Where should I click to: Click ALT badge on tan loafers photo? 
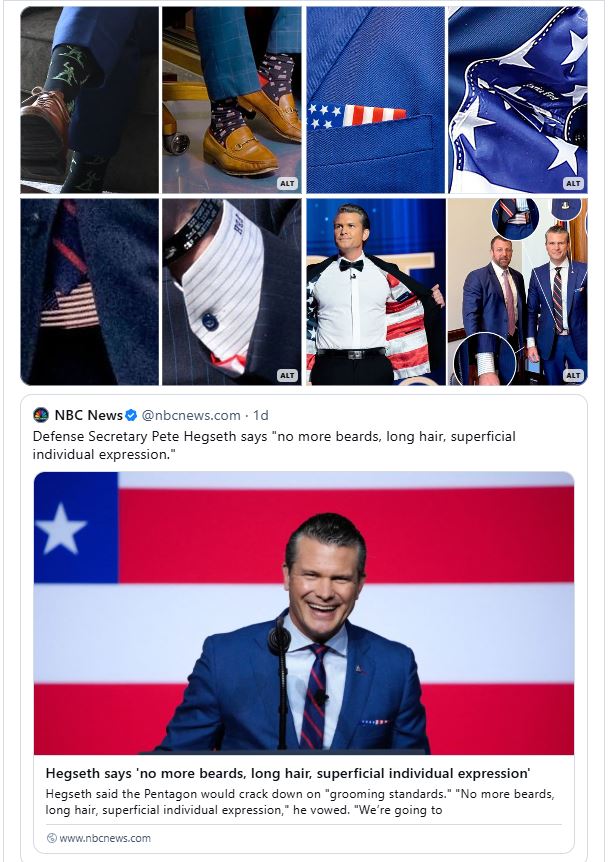pos(287,184)
